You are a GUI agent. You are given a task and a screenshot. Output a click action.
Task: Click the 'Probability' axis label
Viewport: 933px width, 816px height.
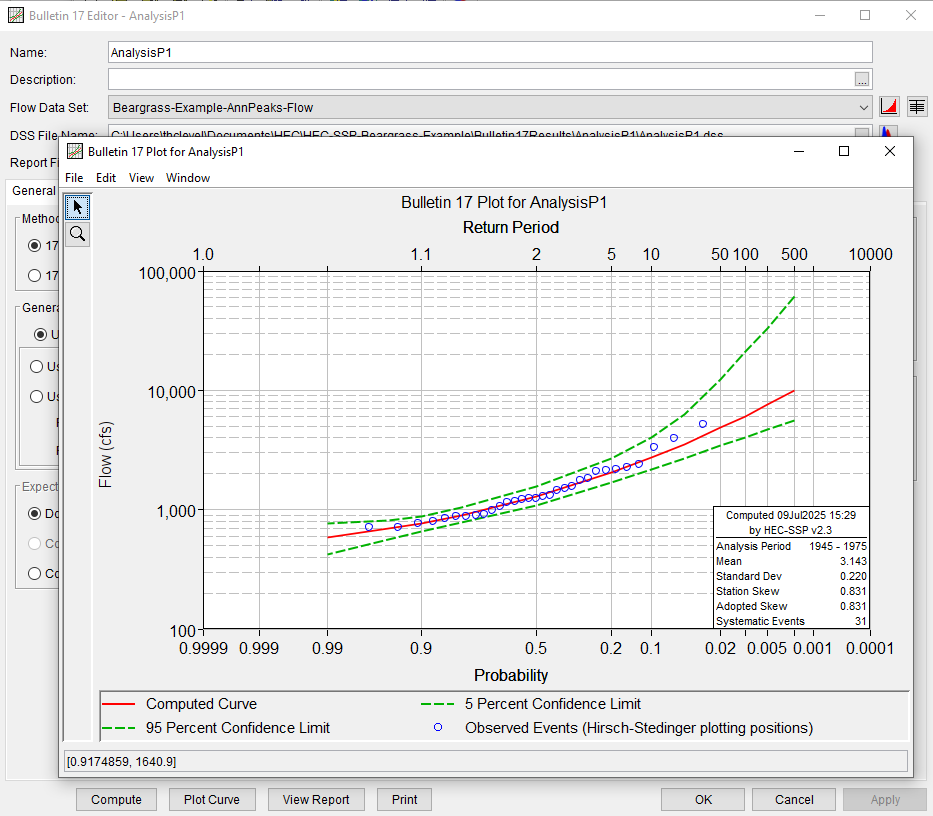coord(511,676)
